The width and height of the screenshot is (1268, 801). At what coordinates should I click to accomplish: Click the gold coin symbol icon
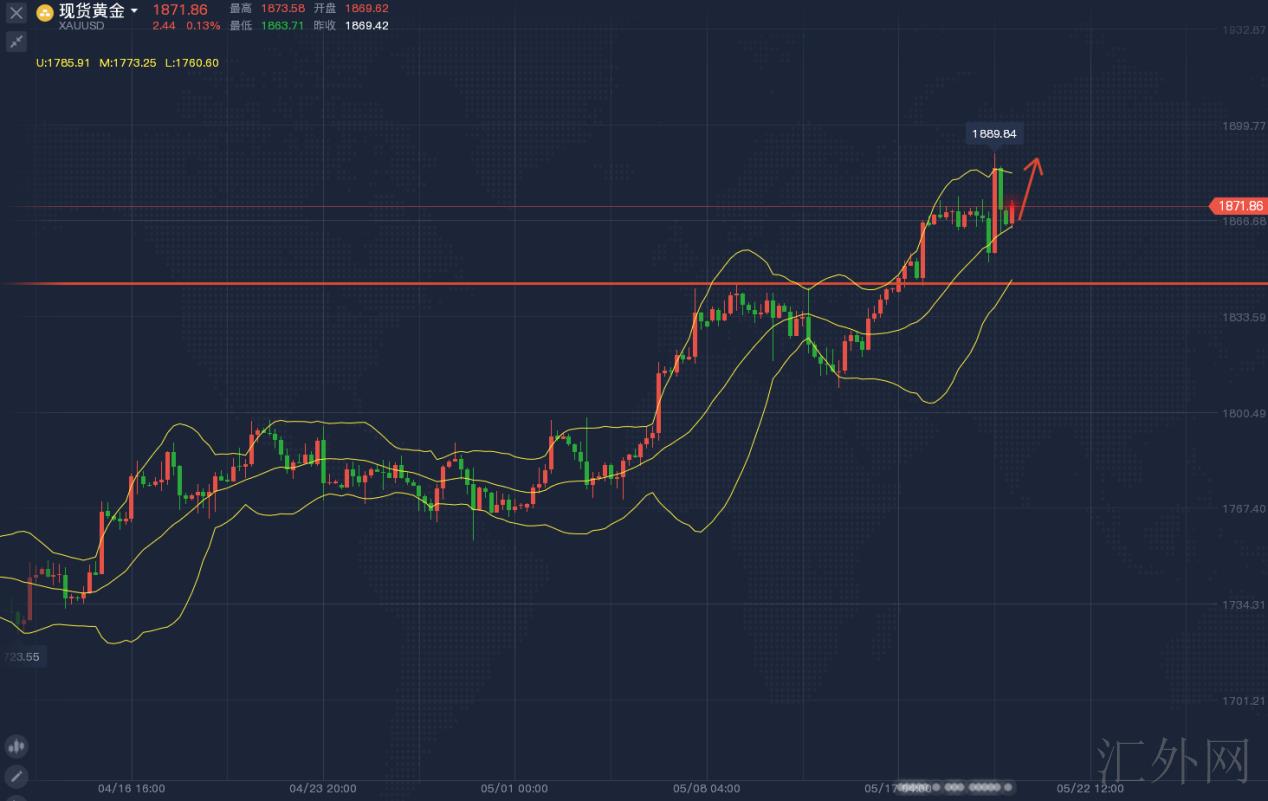pyautogui.click(x=45, y=13)
